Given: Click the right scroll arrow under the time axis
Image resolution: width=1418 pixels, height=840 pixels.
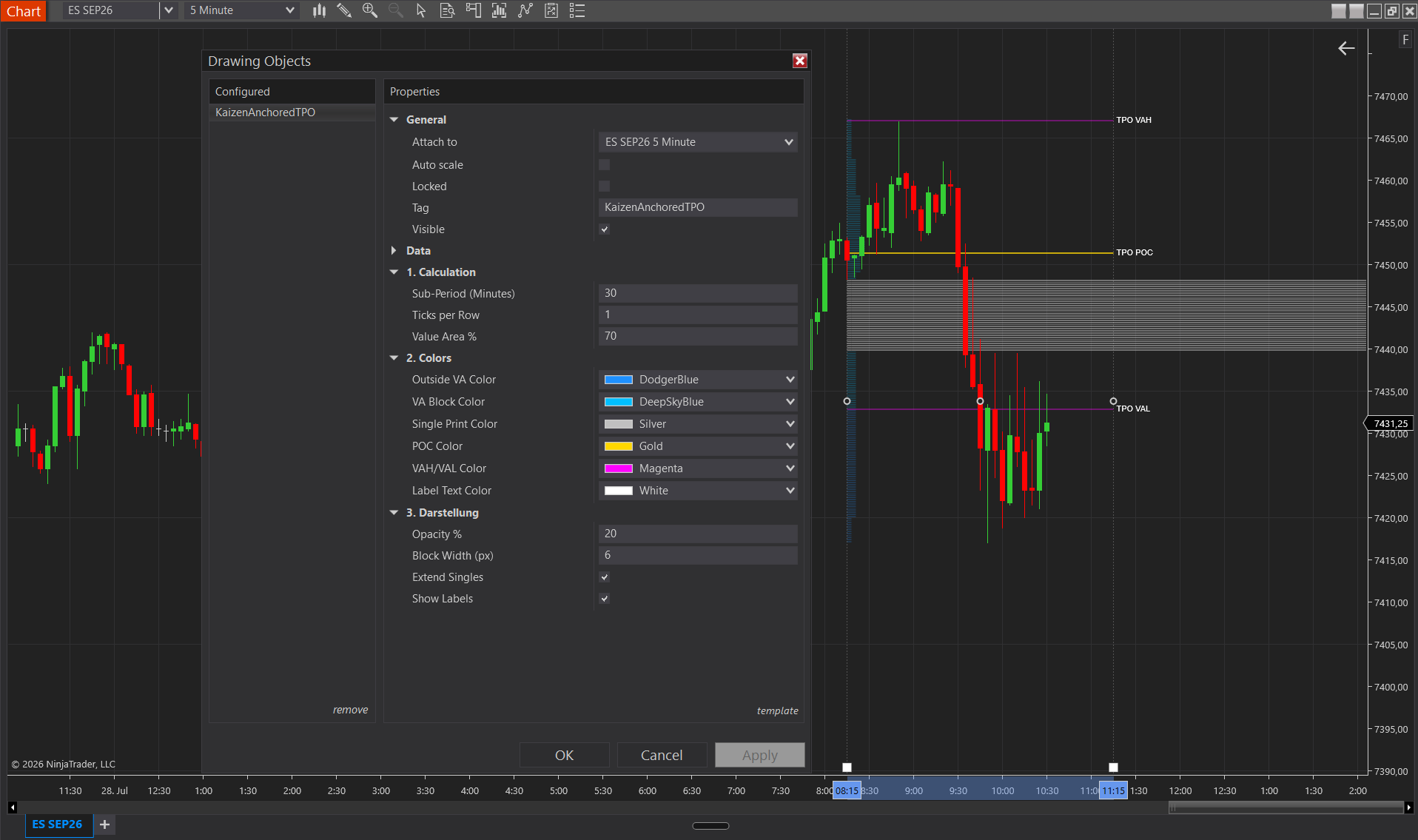Looking at the screenshot, I should coord(1408,807).
